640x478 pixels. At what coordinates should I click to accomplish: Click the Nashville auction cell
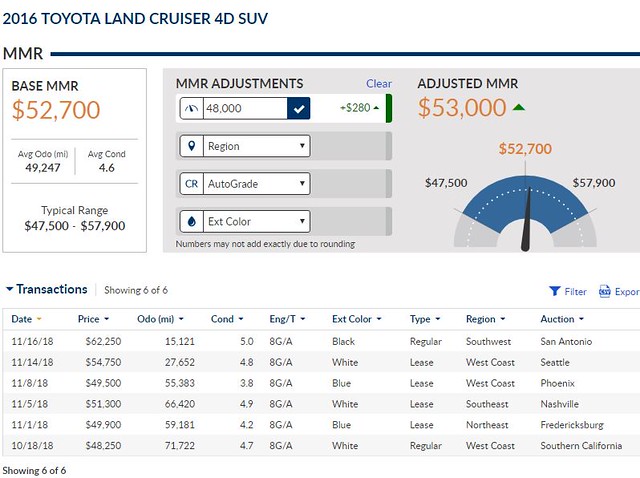559,404
